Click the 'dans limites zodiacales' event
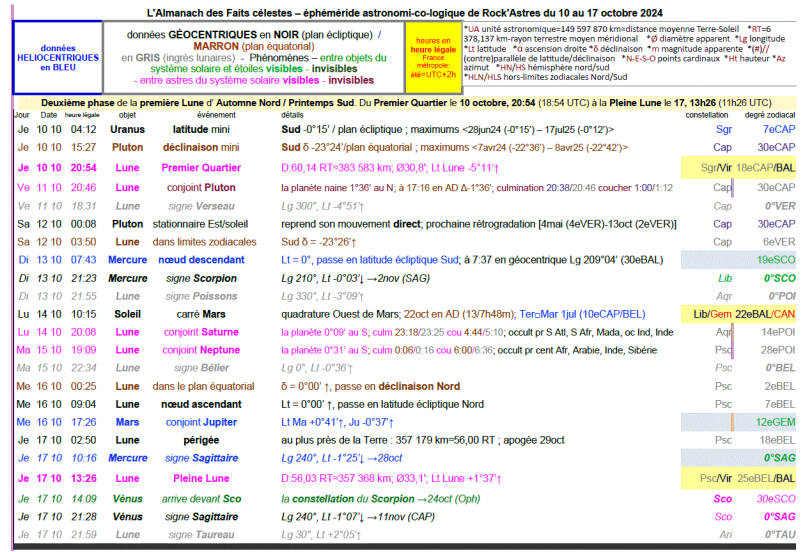The height and width of the screenshot is (552, 806). click(x=204, y=242)
